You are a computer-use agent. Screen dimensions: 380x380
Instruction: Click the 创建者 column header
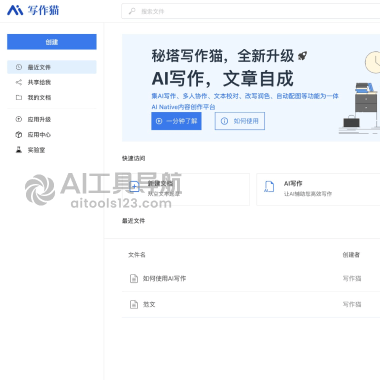[351, 255]
